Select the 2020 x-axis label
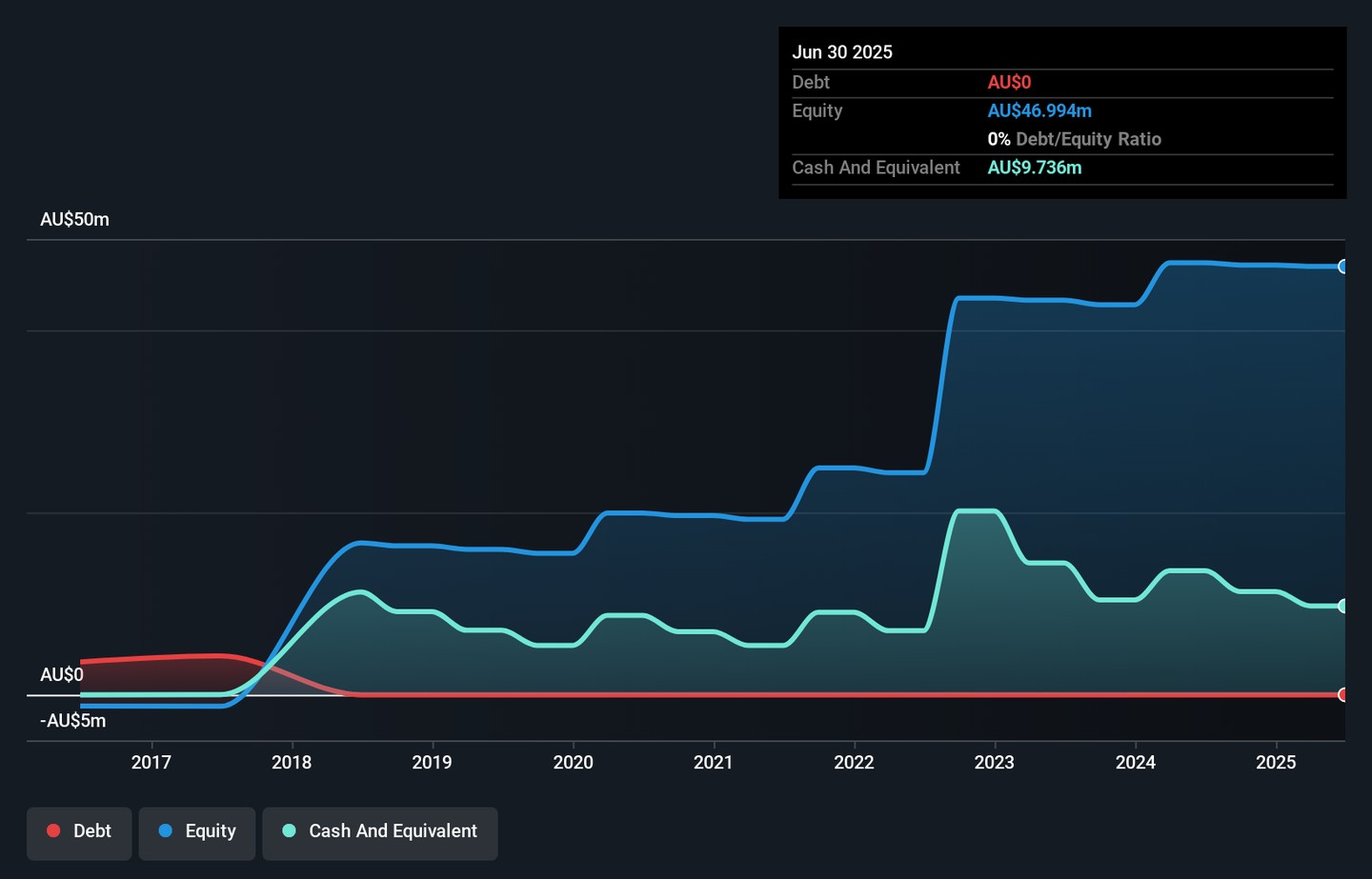 pos(573,762)
